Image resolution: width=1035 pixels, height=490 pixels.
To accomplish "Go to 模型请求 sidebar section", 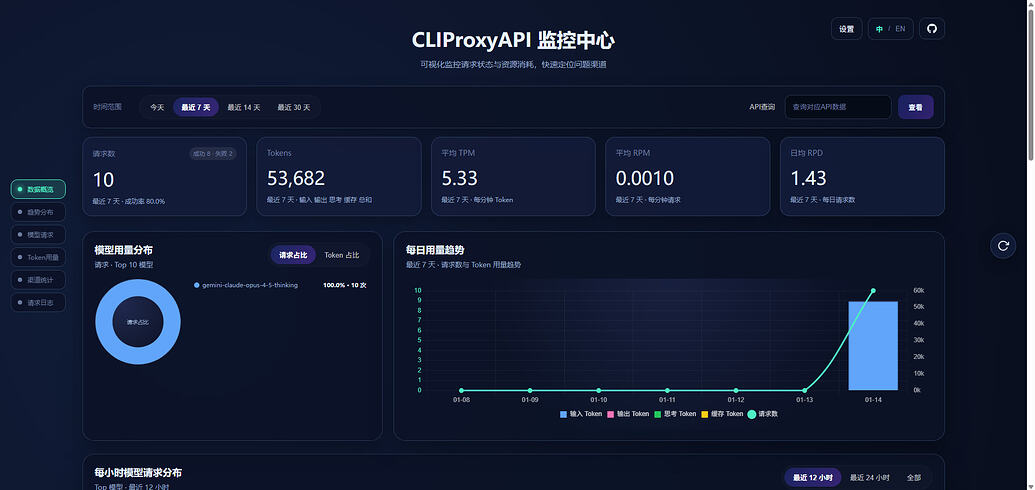I will [x=38, y=234].
